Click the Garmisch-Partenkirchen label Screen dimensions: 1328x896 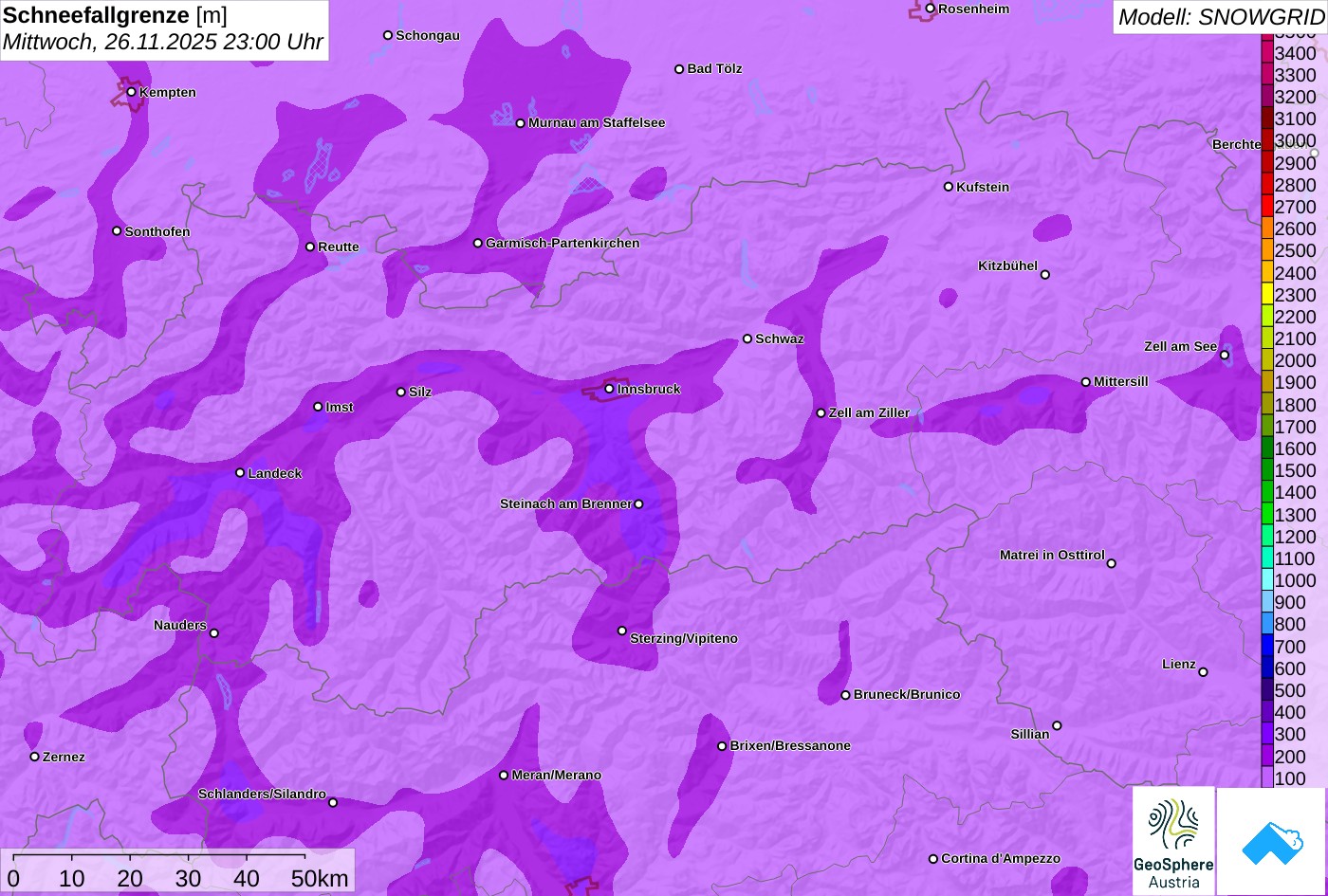[x=563, y=243]
